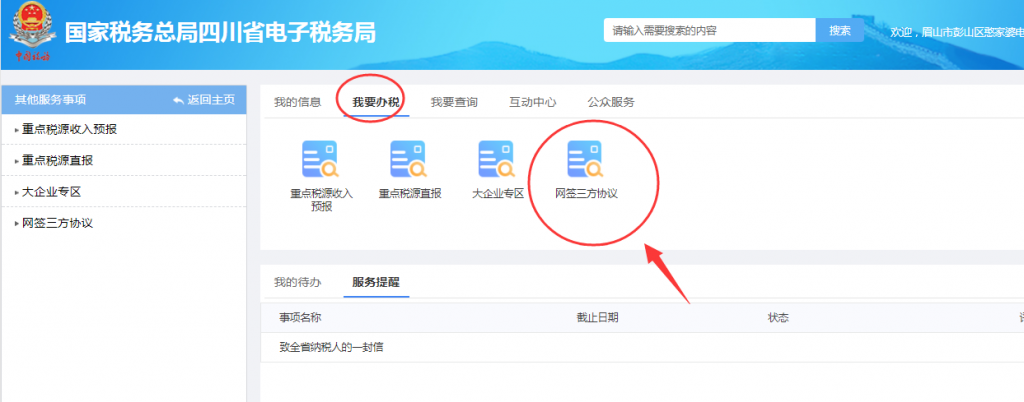This screenshot has width=1024, height=402.
Task: Open the 公众服务 tab
Action: (x=610, y=102)
